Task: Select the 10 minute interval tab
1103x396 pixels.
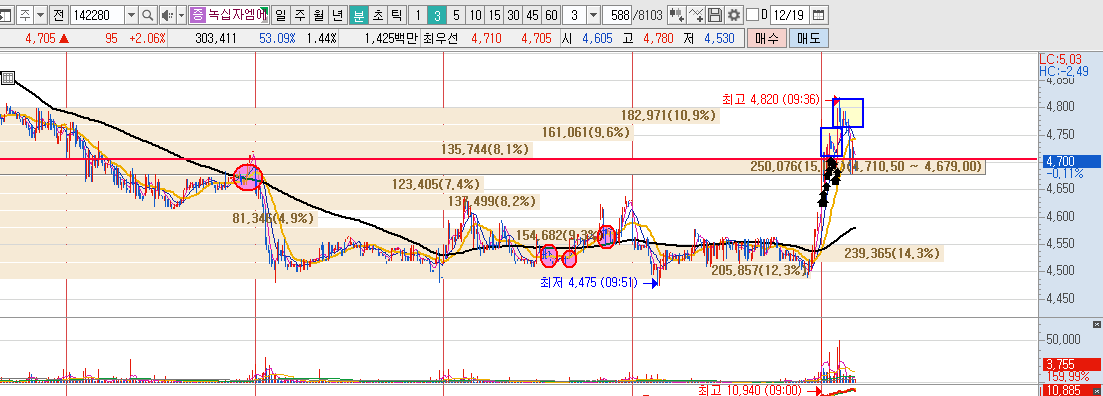Action: pos(476,14)
